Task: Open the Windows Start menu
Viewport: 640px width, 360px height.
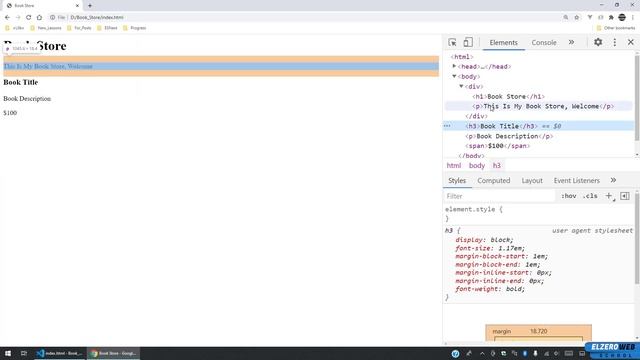Action: (8, 353)
